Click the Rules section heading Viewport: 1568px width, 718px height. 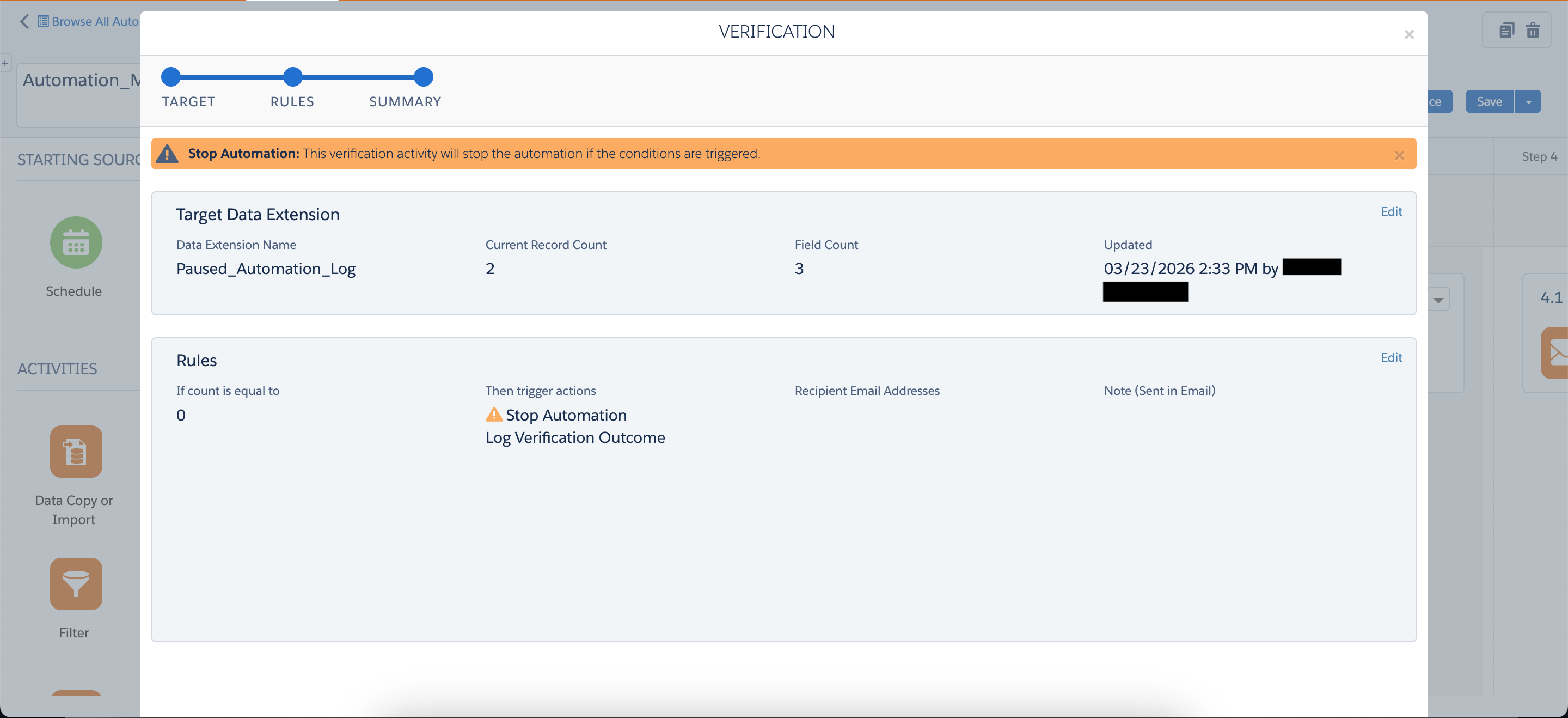click(x=197, y=361)
